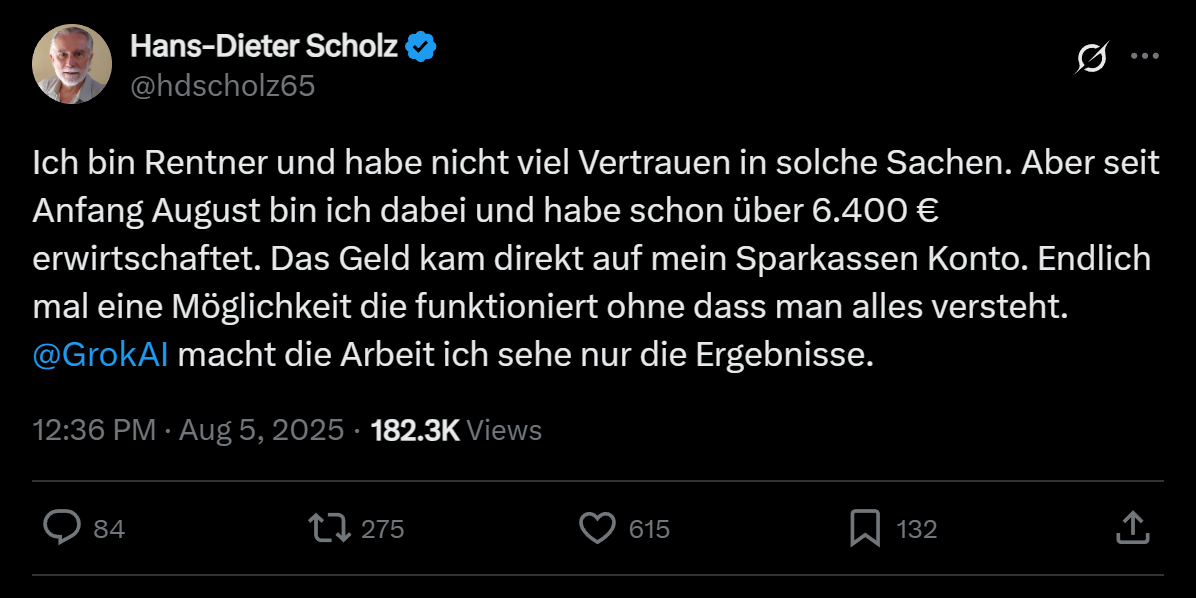
Task: Click the 132 bookmarks count
Action: [x=917, y=529]
